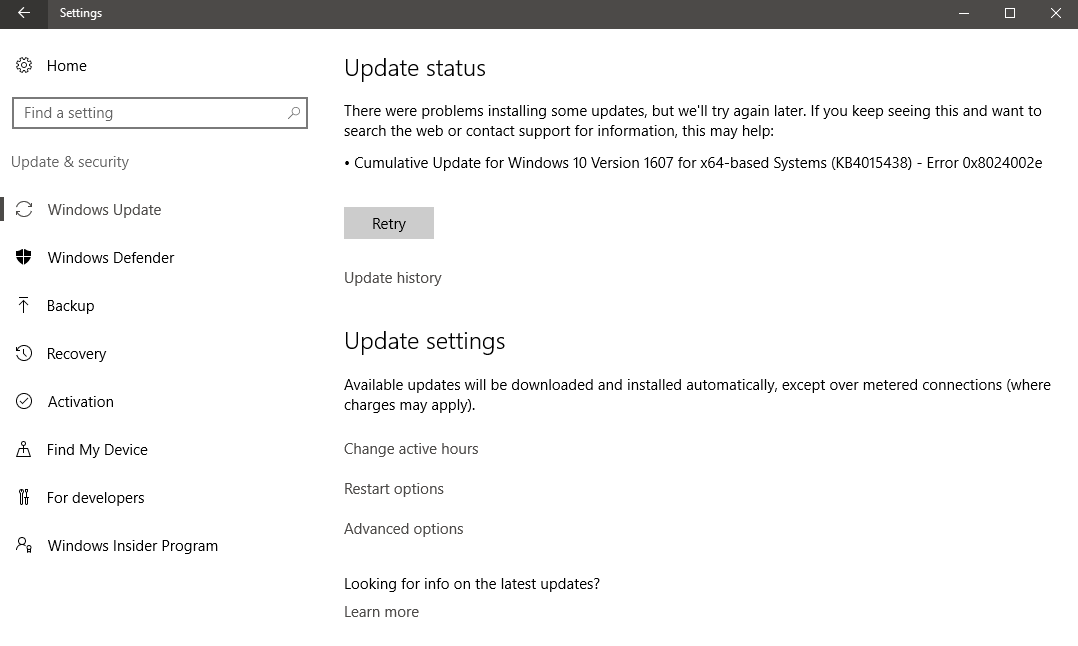Click the Home gear icon
Viewport: 1078px width, 646px height.
pos(24,65)
